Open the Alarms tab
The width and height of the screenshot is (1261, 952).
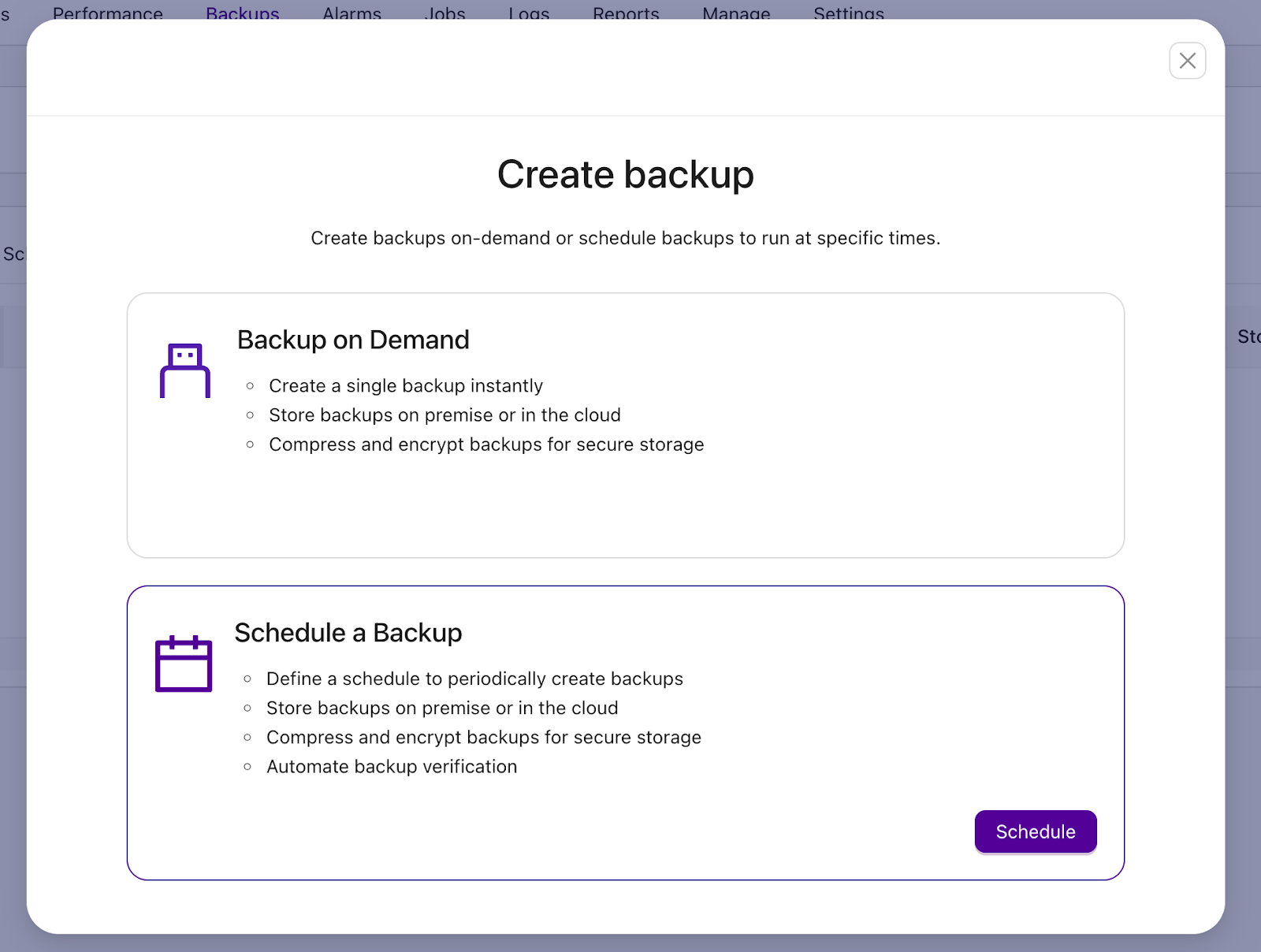click(x=352, y=13)
